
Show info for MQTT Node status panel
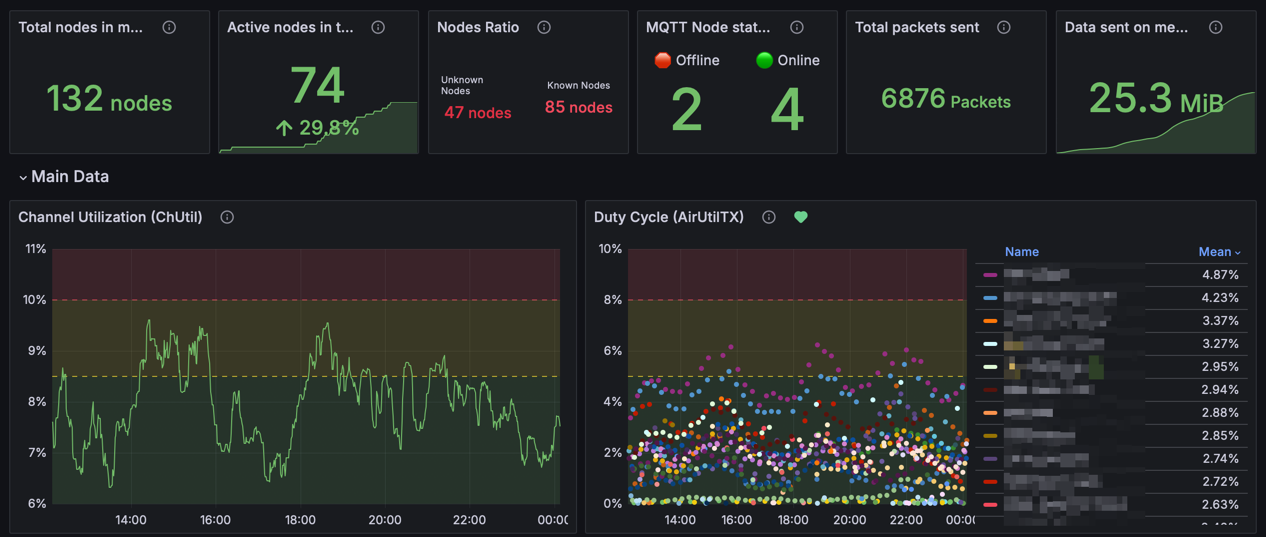(797, 28)
